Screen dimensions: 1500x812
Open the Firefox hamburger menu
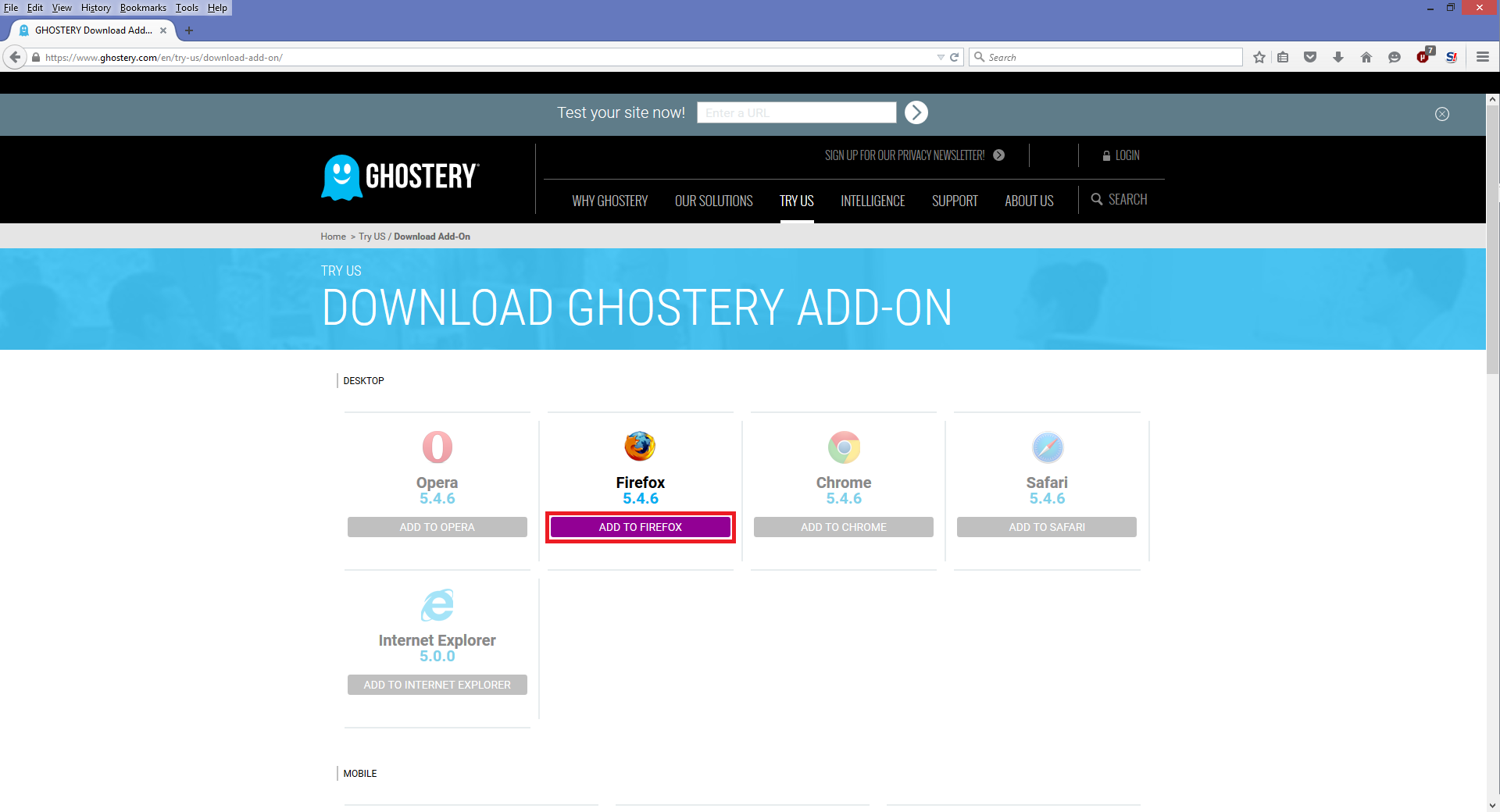coord(1482,57)
